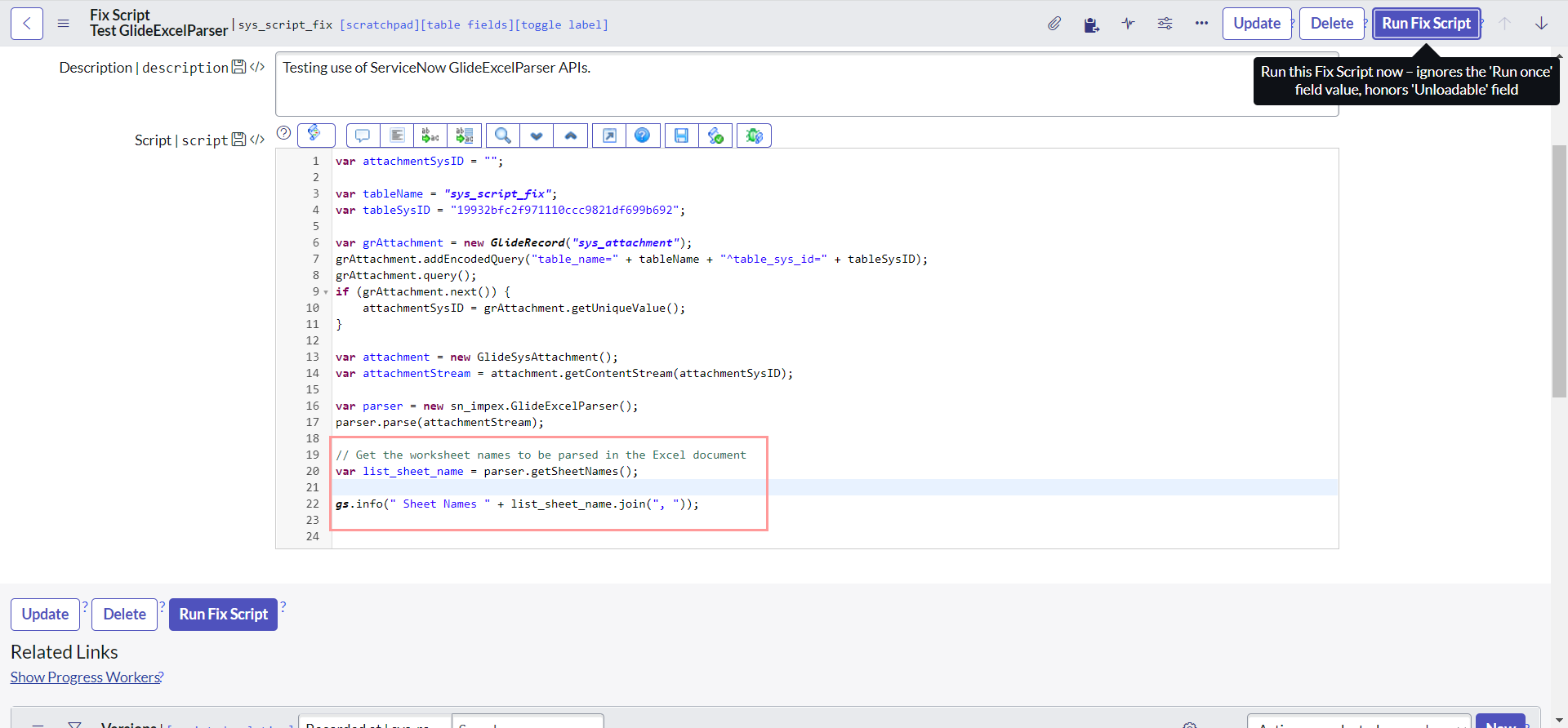Click 'parser.parse(attachmentStream);' on line 17

point(439,423)
